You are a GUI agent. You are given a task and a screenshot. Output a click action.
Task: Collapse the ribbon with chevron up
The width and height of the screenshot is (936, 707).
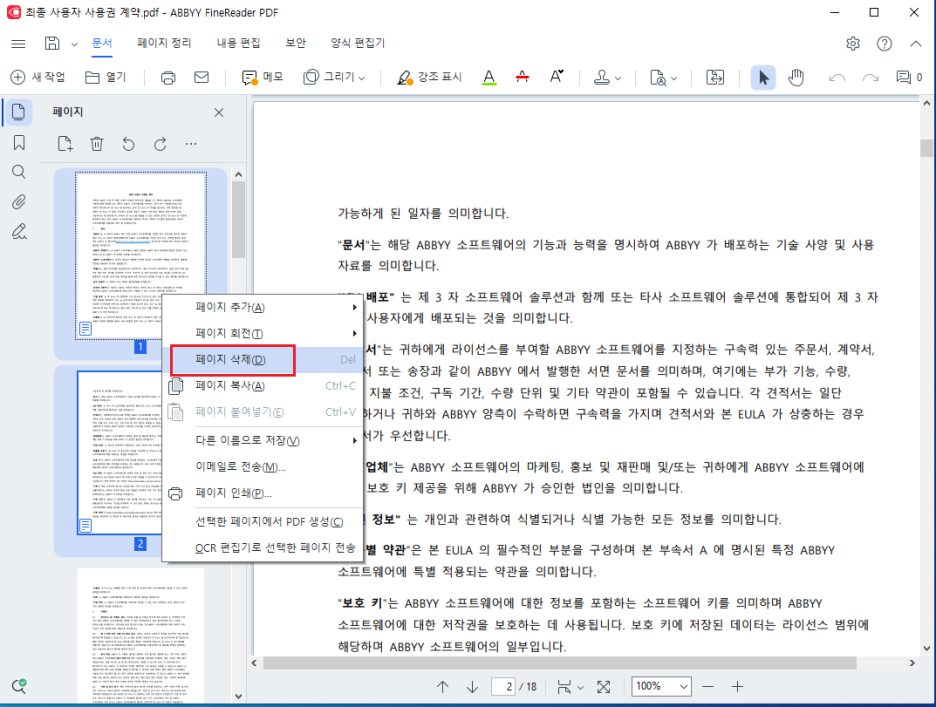916,44
